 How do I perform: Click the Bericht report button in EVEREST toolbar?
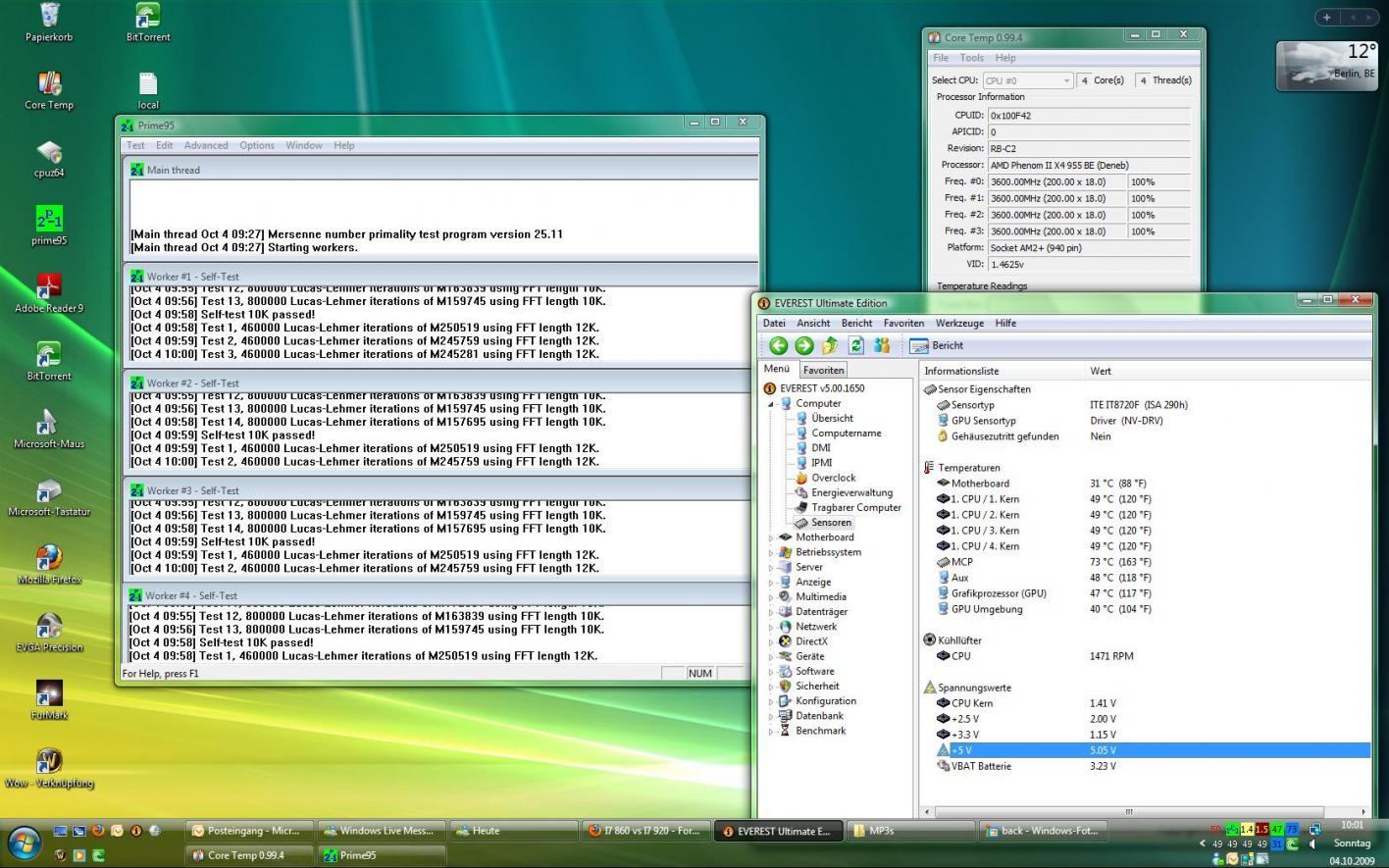click(937, 345)
